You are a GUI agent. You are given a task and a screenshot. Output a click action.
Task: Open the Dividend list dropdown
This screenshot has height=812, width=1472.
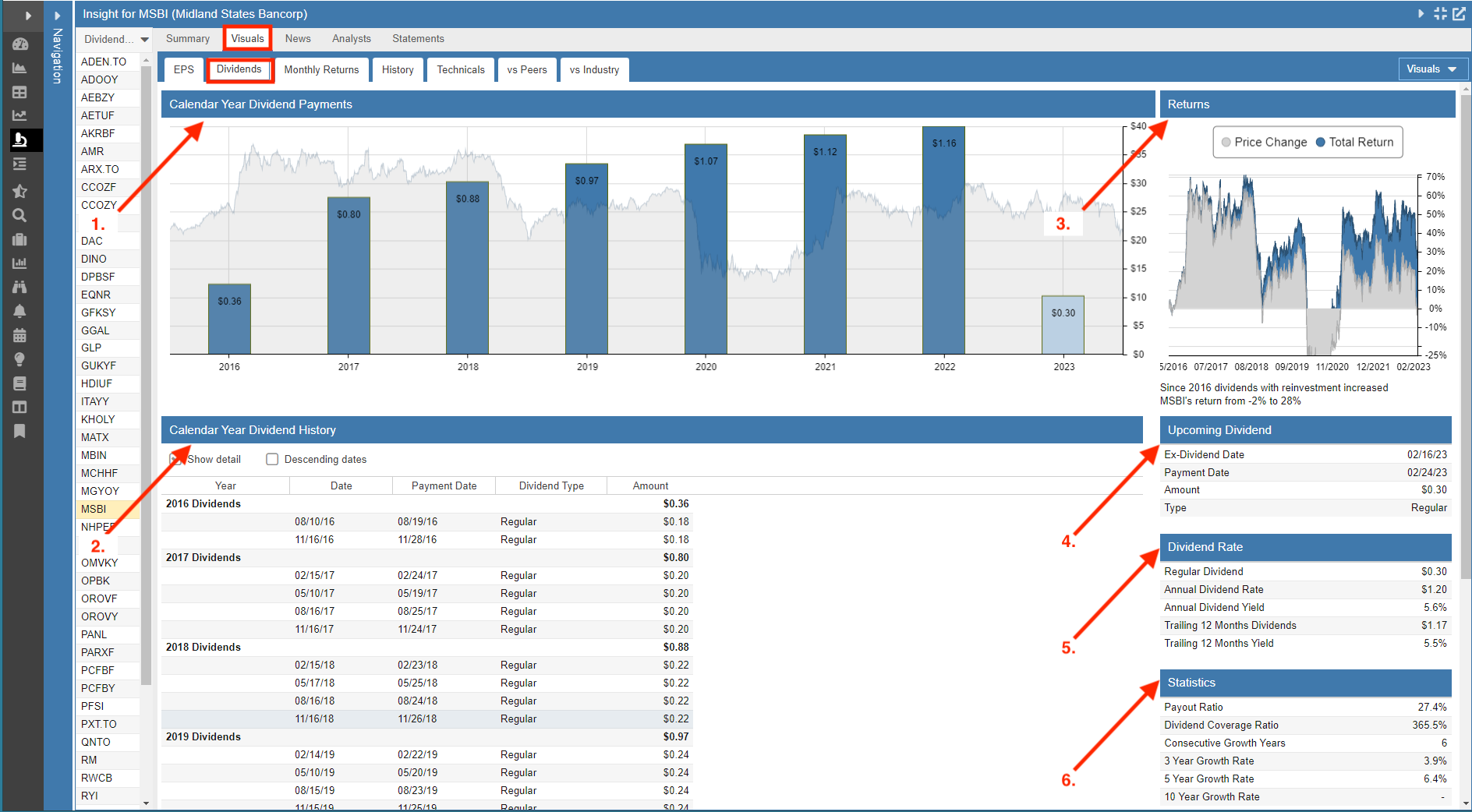pos(116,39)
